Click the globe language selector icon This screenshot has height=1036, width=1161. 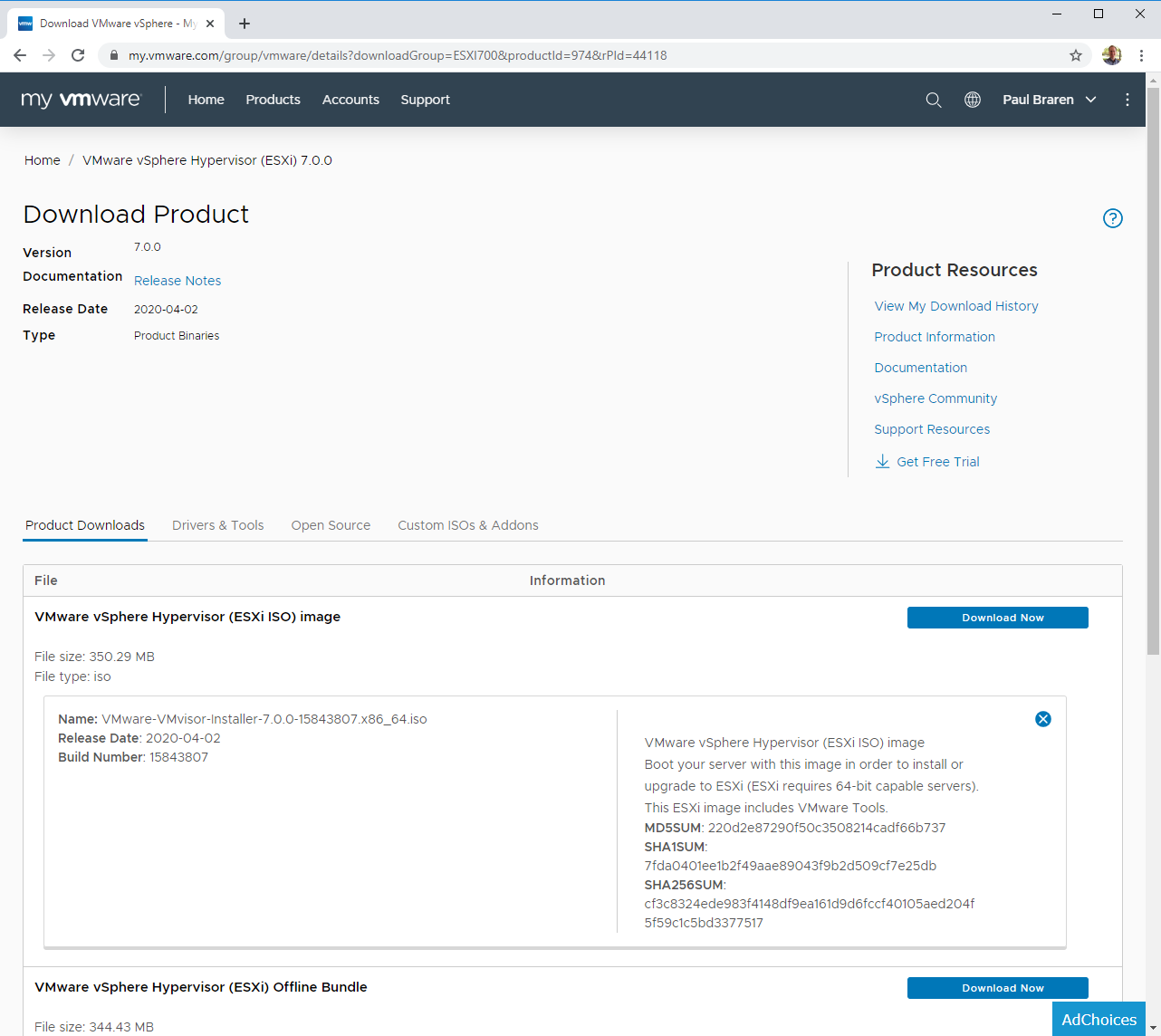[973, 100]
